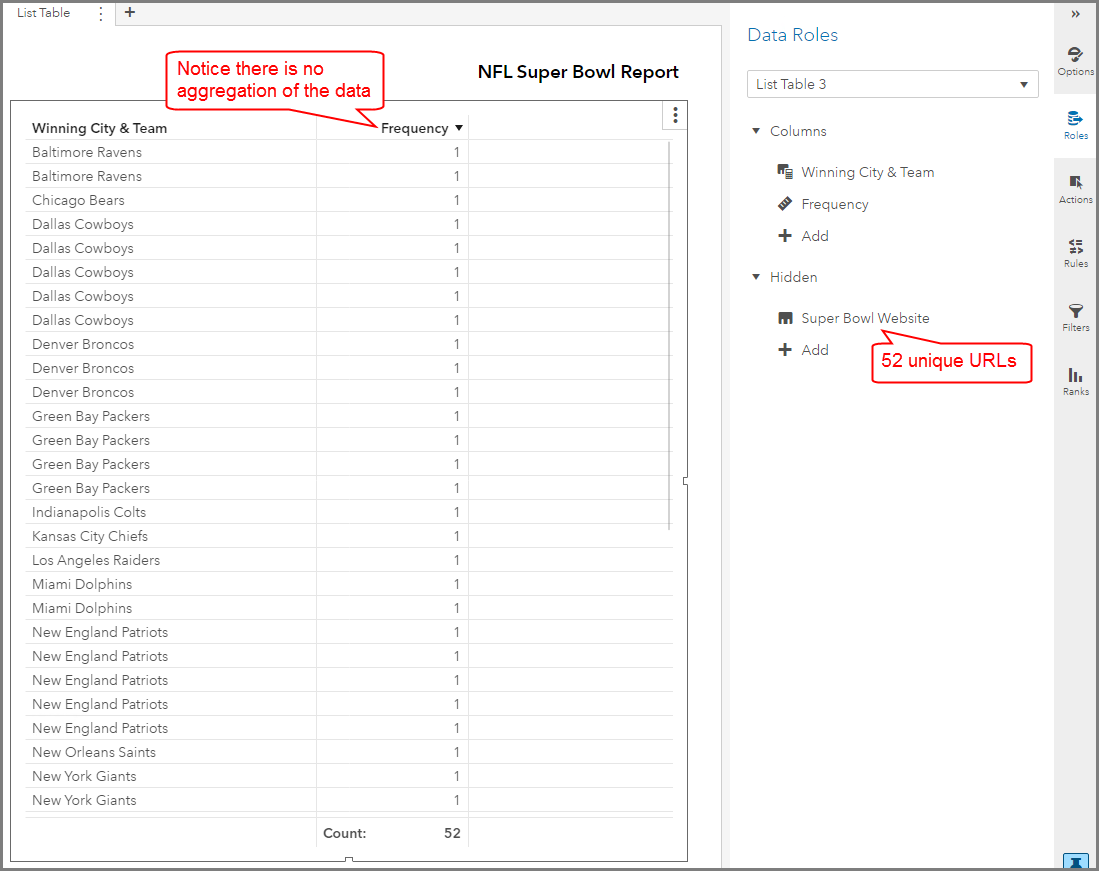Open the Filters pane icon
Image resolution: width=1099 pixels, height=871 pixels.
(x=1075, y=317)
